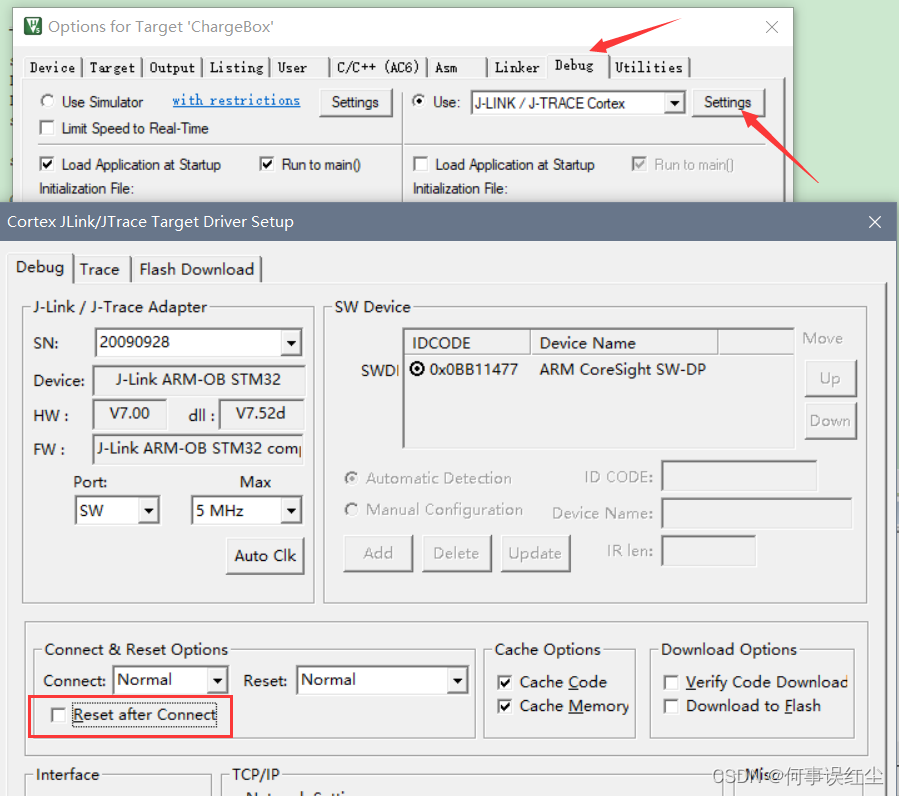The image size is (899, 796).
Task: Click the Add device button
Action: pos(378,553)
